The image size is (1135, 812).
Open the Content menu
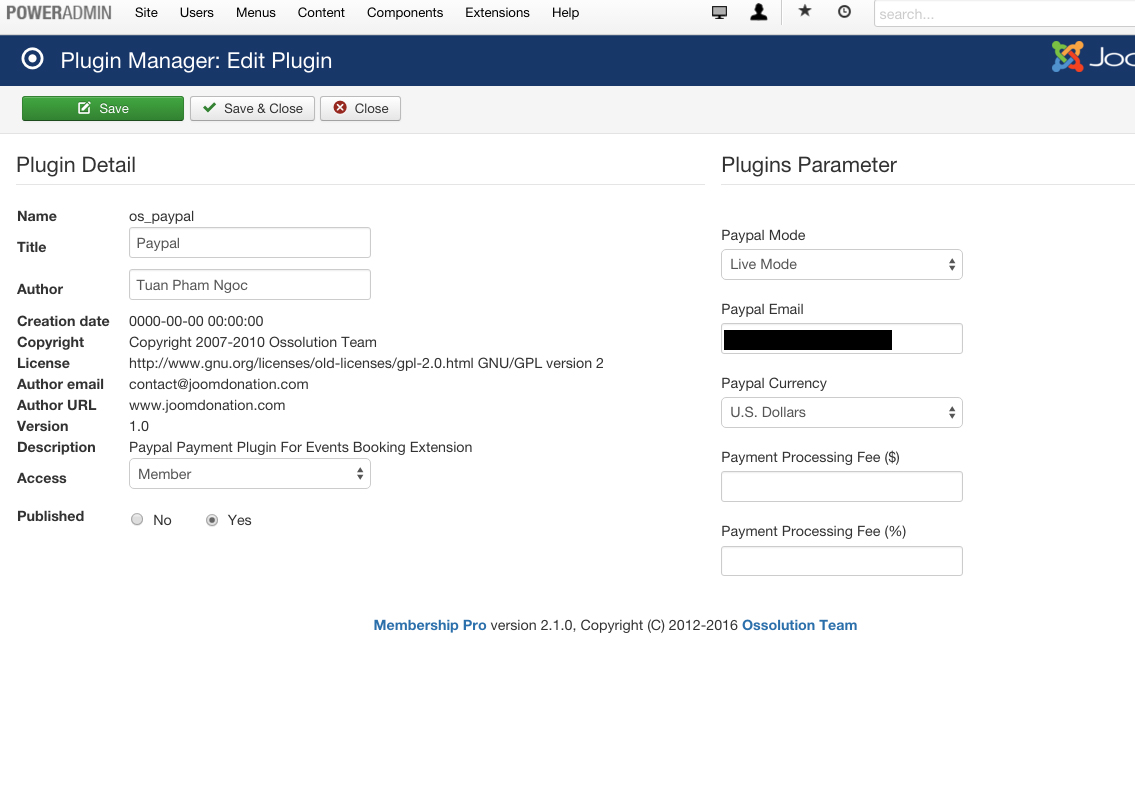(321, 12)
